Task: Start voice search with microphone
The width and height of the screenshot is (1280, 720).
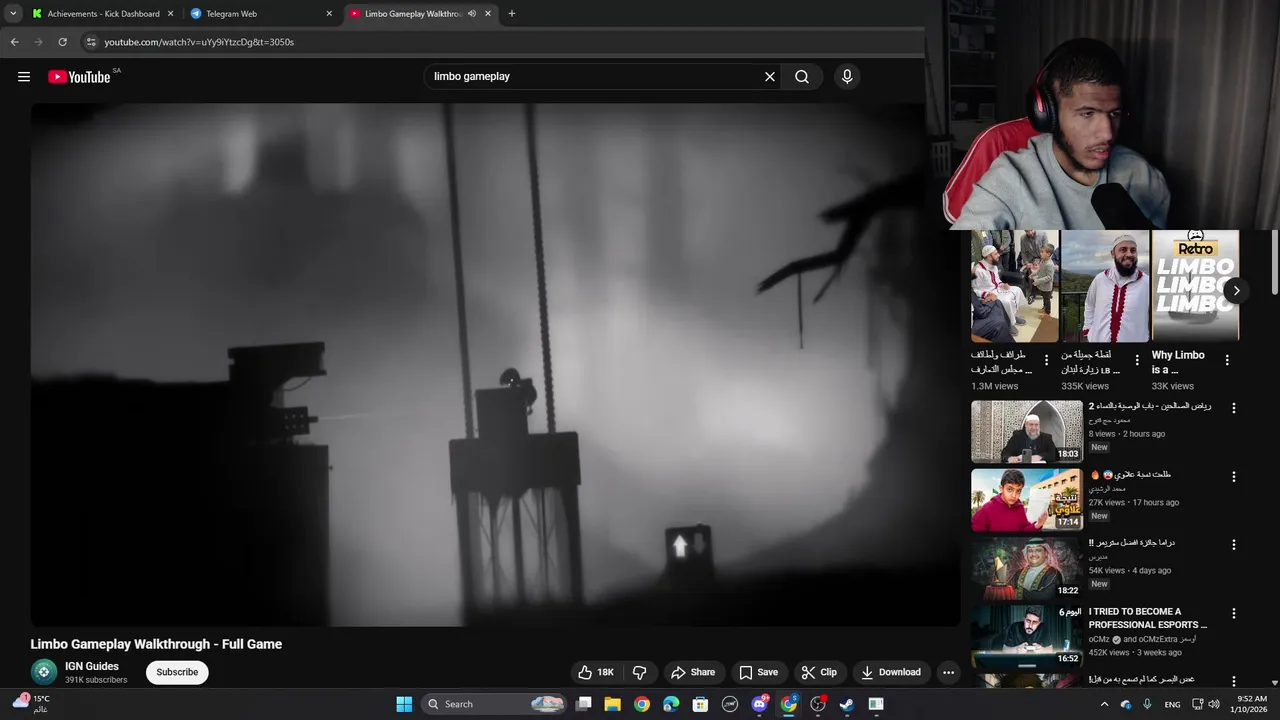Action: [x=847, y=77]
